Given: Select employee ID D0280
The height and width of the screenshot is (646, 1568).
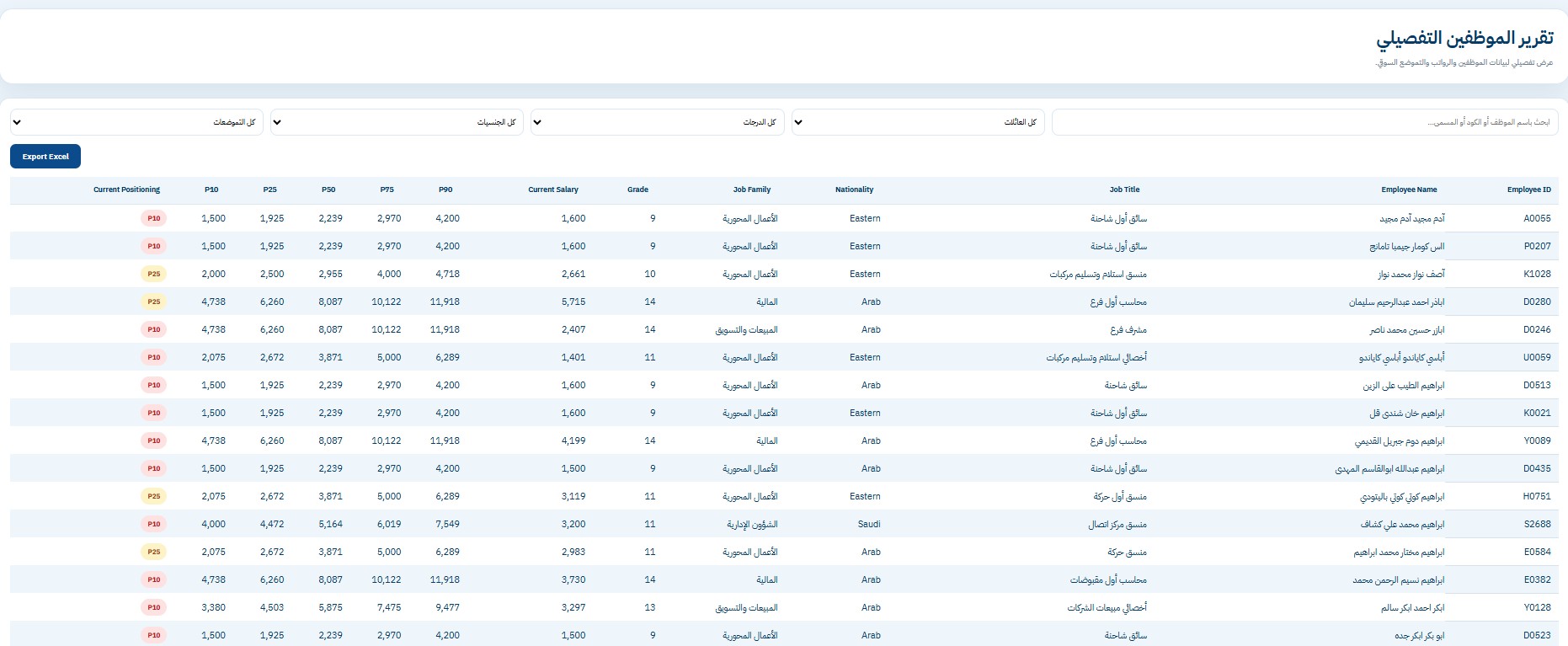Looking at the screenshot, I should coord(1537,302).
